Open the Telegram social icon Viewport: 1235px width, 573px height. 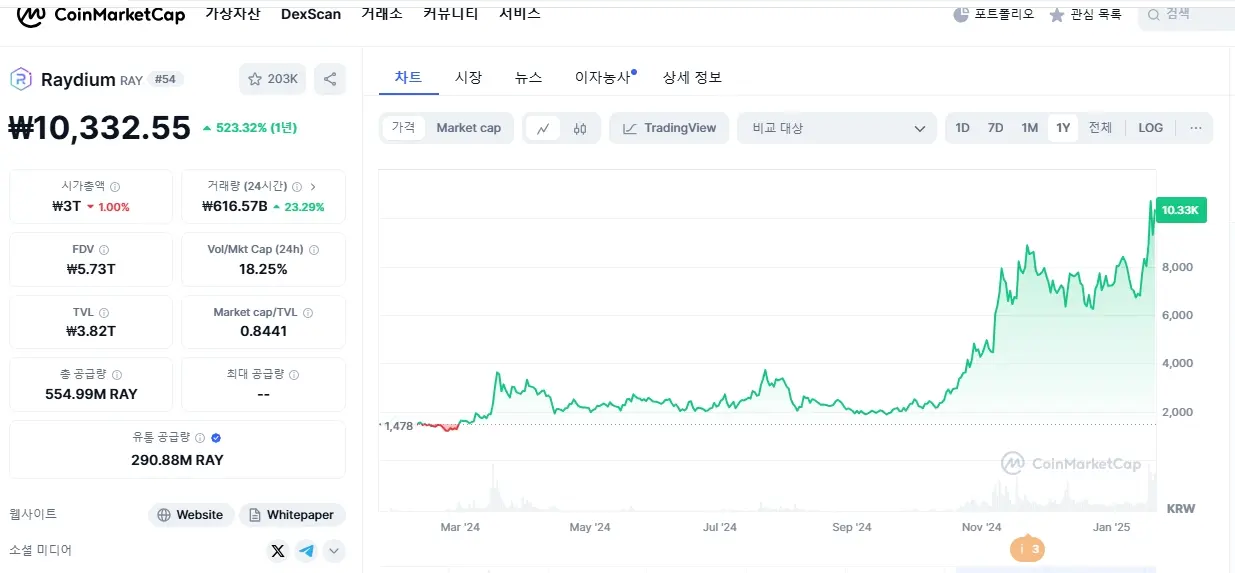click(x=307, y=551)
